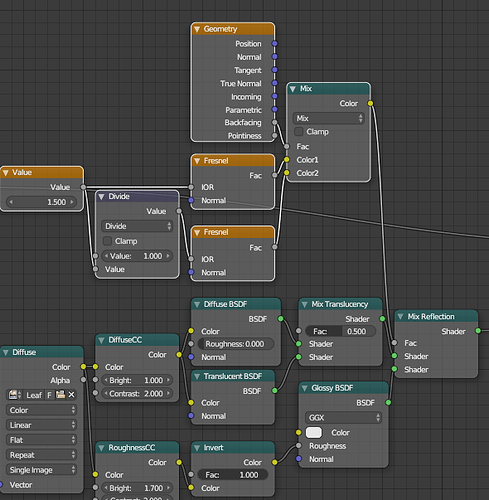Click the open image folder icon beside Leaf

tap(61, 395)
